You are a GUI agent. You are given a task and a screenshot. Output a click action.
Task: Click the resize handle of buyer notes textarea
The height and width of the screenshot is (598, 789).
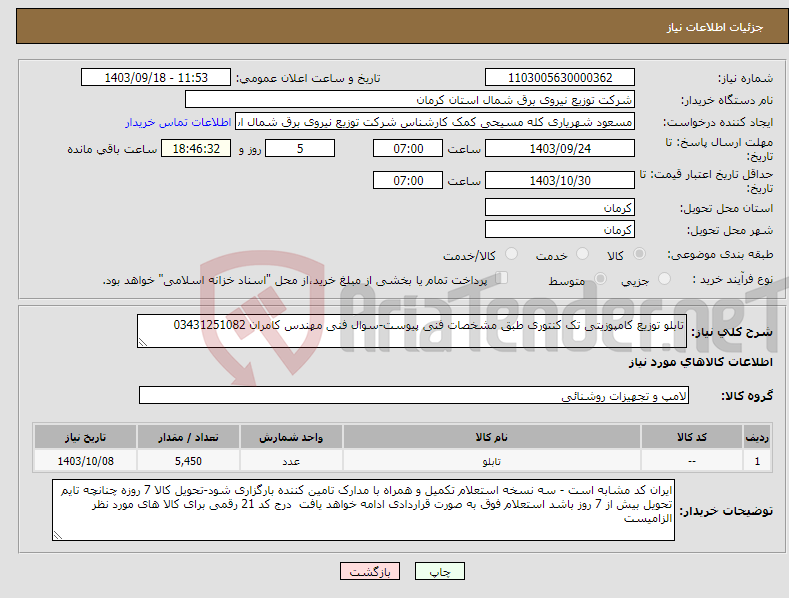[x=58, y=536]
